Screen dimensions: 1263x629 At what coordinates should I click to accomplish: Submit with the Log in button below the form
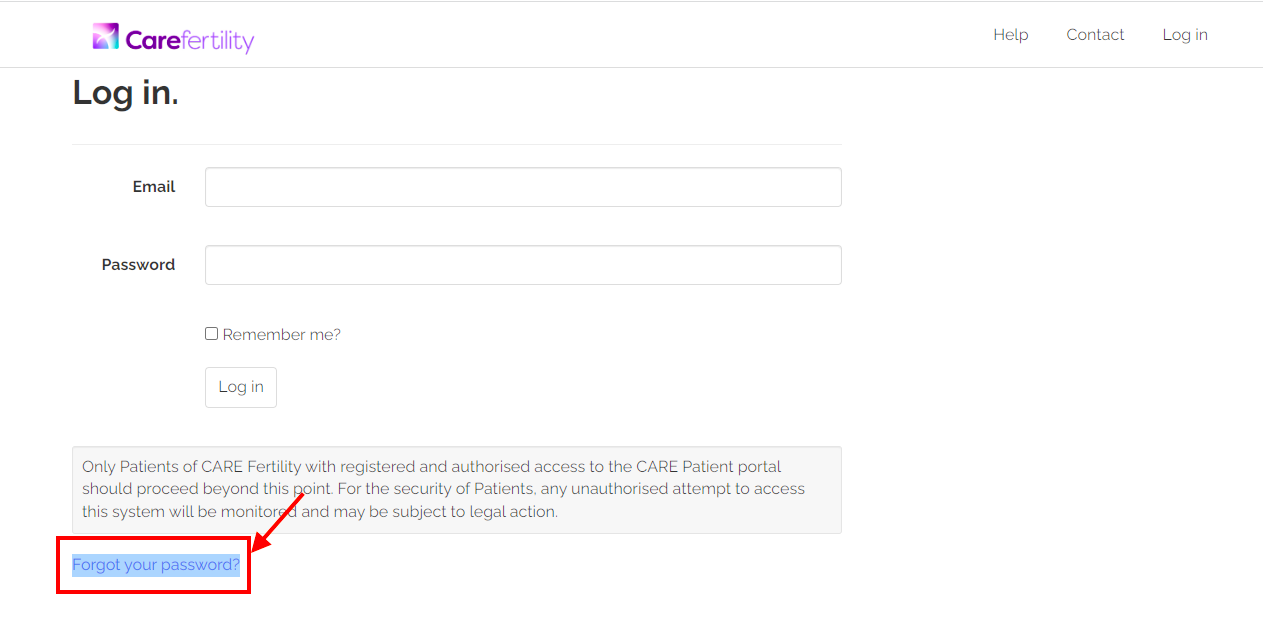point(241,387)
